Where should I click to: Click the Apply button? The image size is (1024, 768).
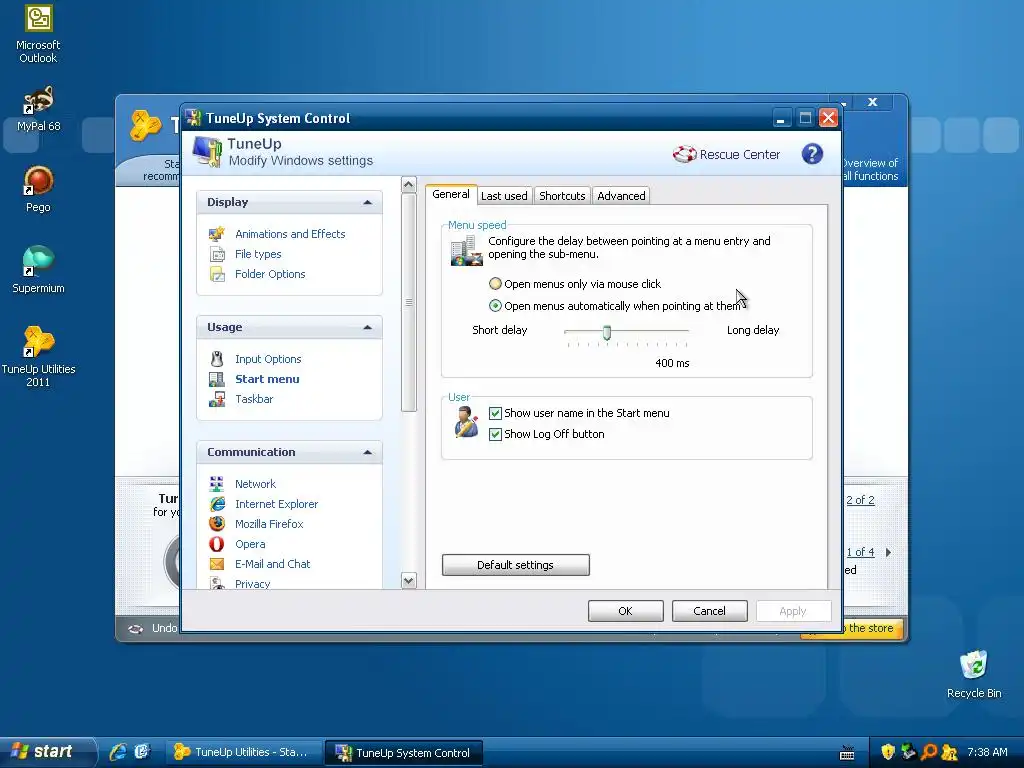tap(793, 611)
